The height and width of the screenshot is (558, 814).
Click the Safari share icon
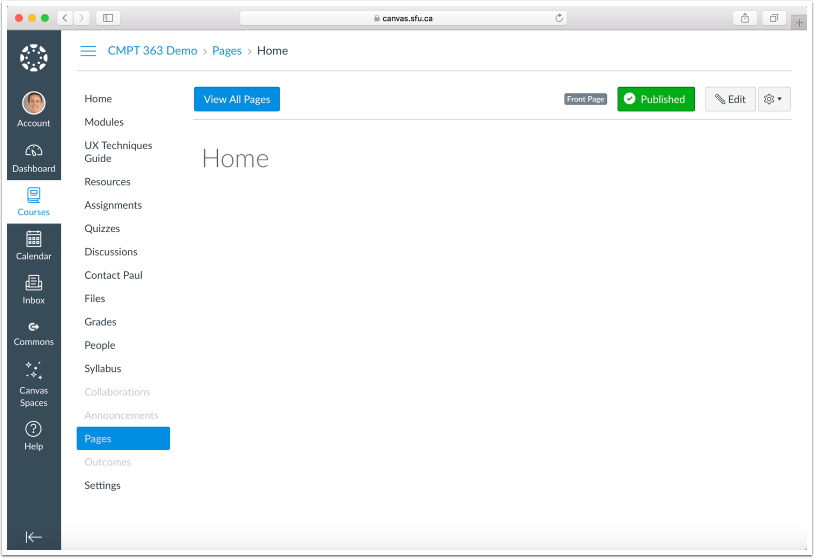(745, 18)
